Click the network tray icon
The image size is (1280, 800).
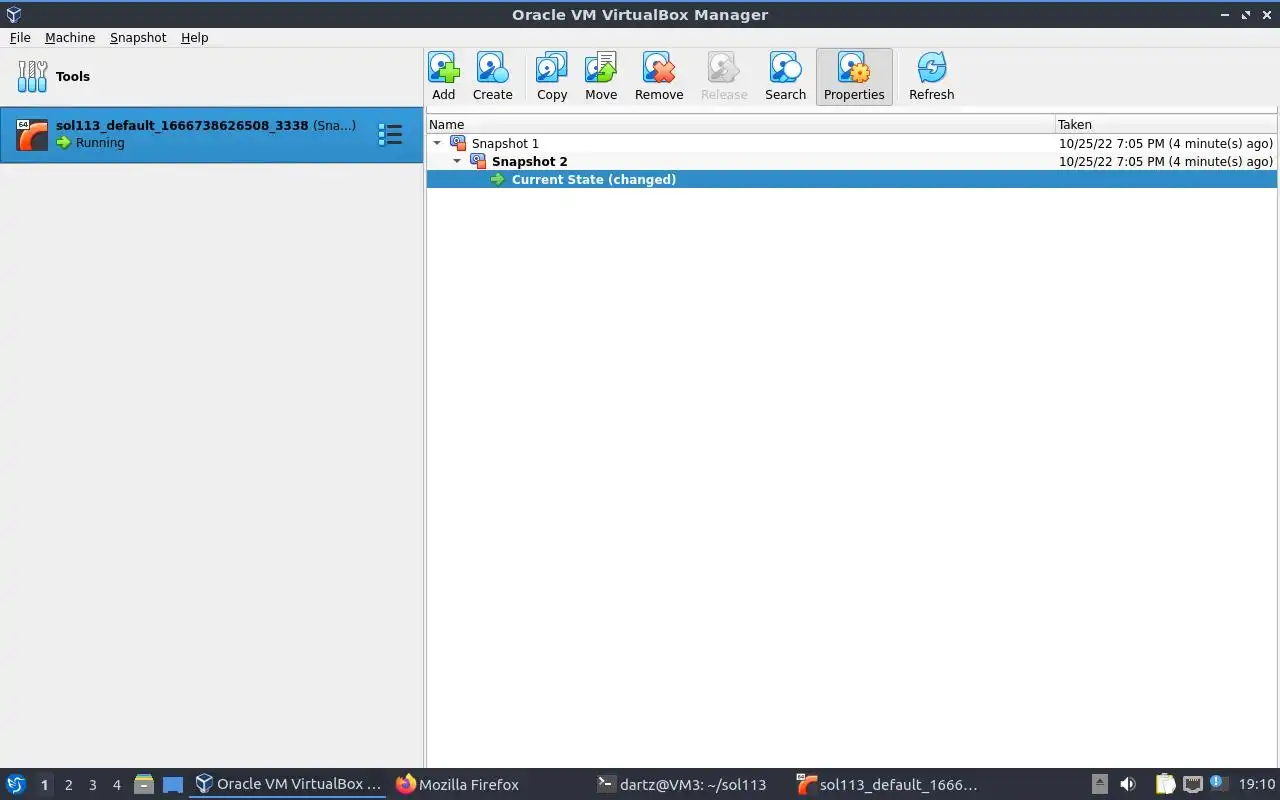tap(1192, 784)
